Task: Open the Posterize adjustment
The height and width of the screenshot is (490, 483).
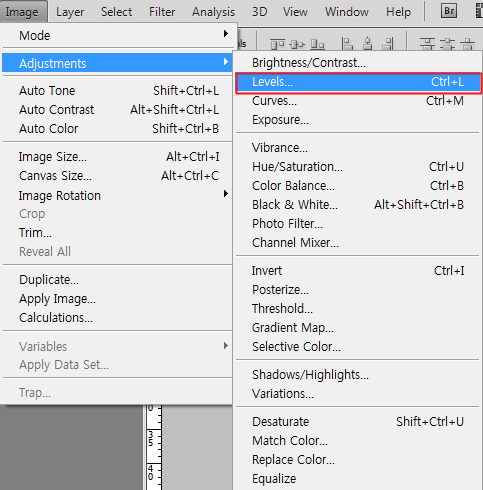Action: pyautogui.click(x=358, y=290)
